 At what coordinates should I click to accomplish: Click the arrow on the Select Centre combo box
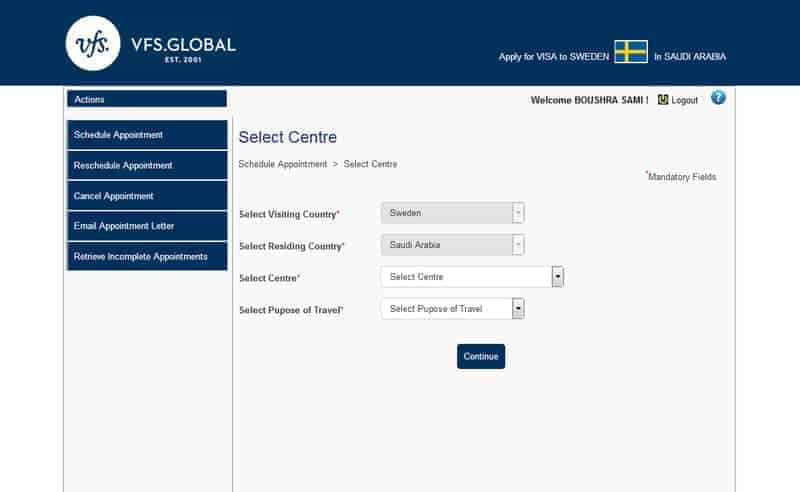pos(558,277)
